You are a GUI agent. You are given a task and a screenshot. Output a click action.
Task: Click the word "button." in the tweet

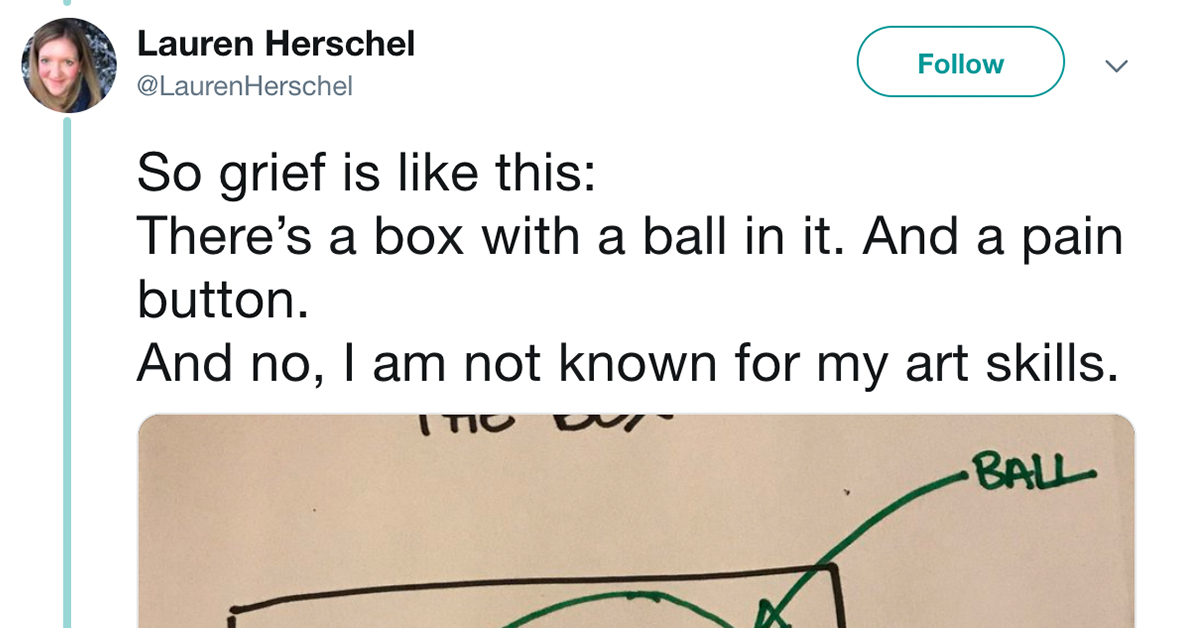(x=222, y=302)
